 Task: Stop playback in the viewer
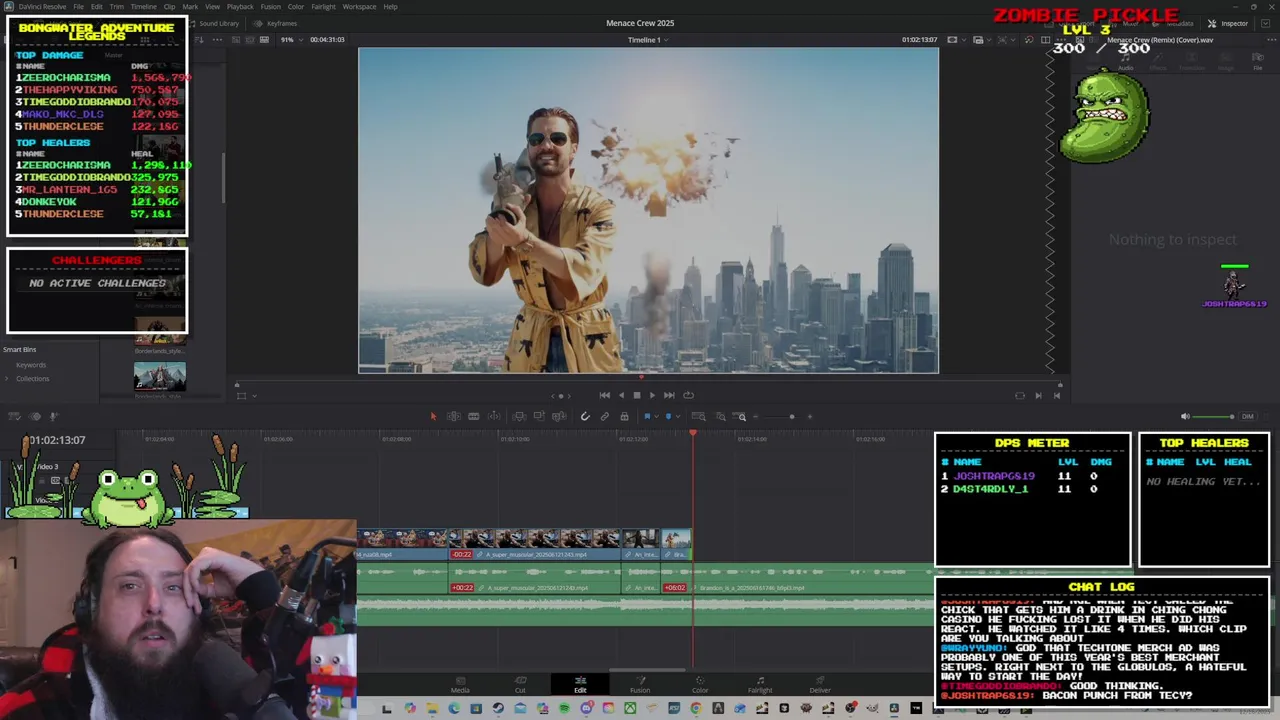click(636, 395)
